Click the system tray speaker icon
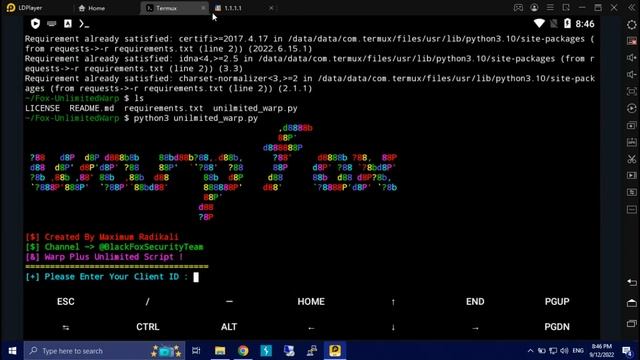Screen dimensions: 640x360 tap(564, 351)
